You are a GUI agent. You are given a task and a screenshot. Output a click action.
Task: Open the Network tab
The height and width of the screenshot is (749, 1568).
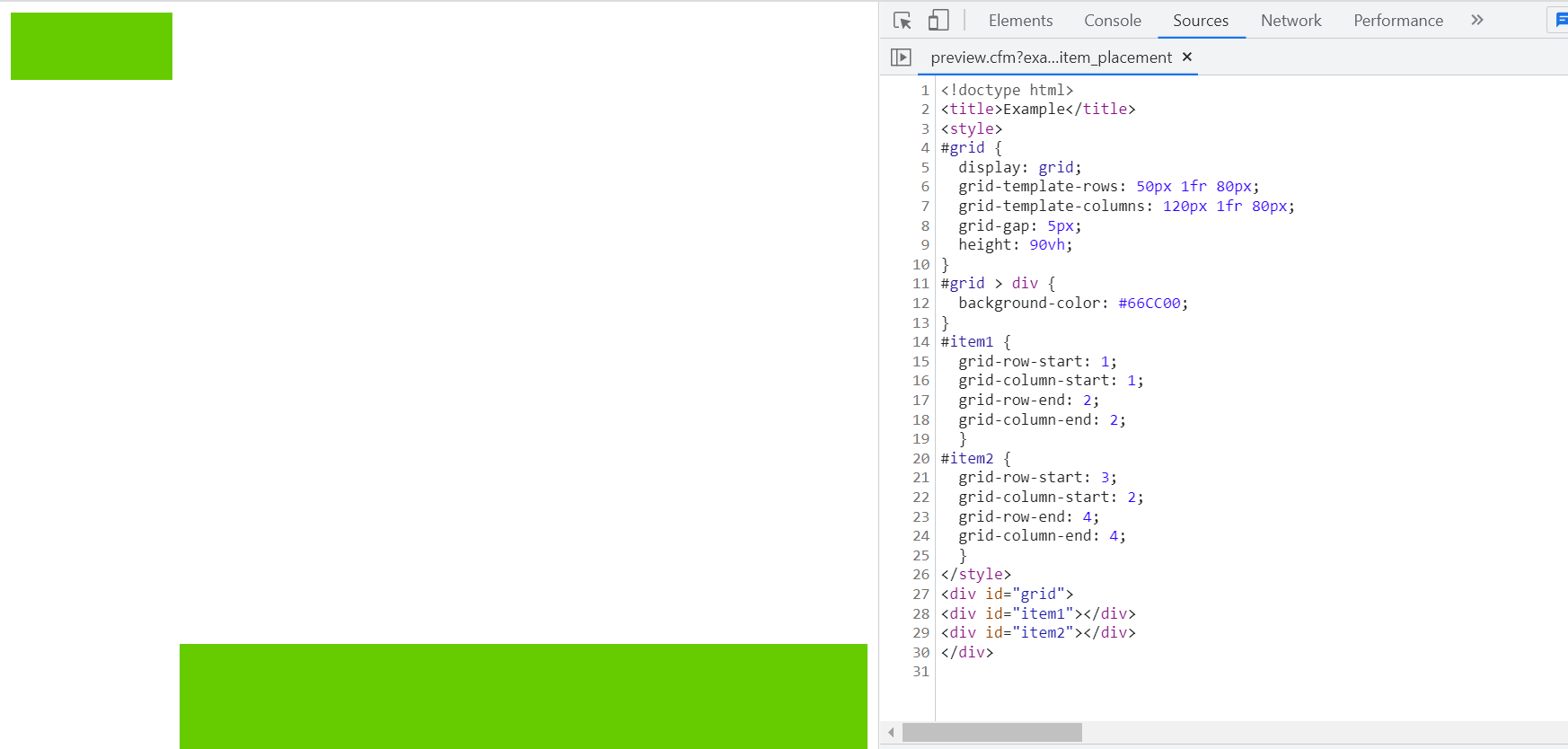[1291, 21]
